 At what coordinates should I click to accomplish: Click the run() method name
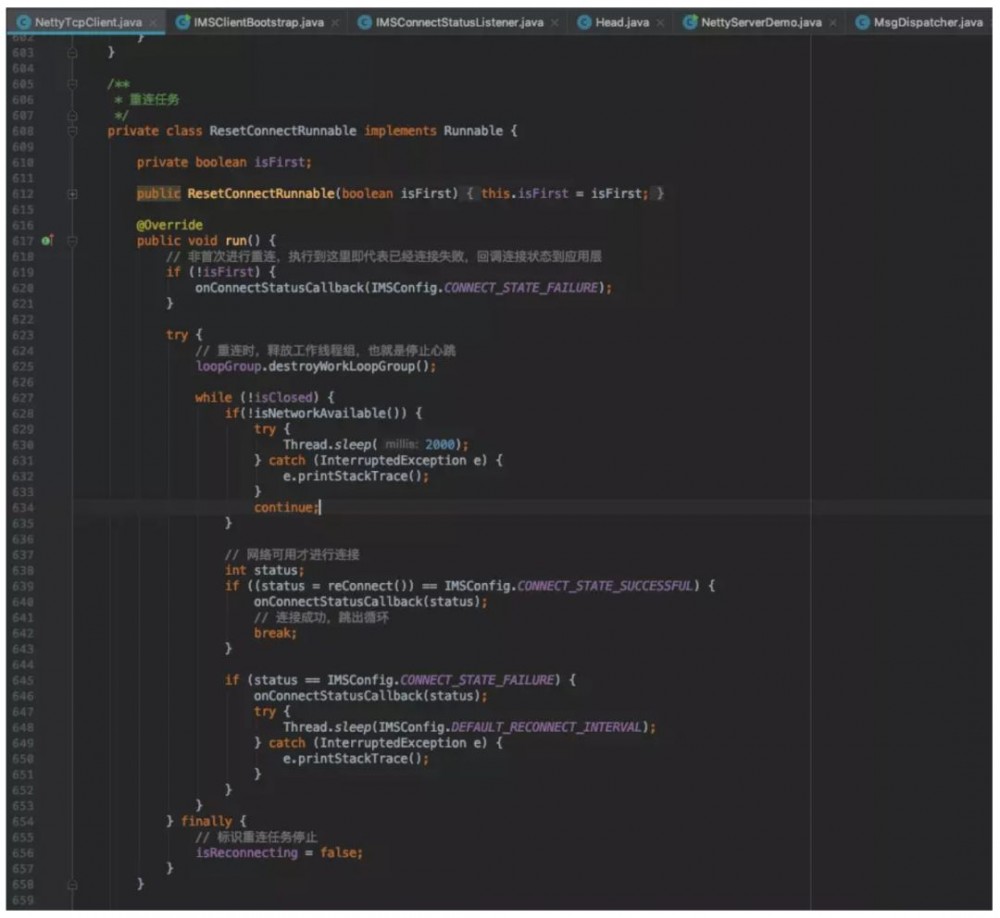click(235, 241)
